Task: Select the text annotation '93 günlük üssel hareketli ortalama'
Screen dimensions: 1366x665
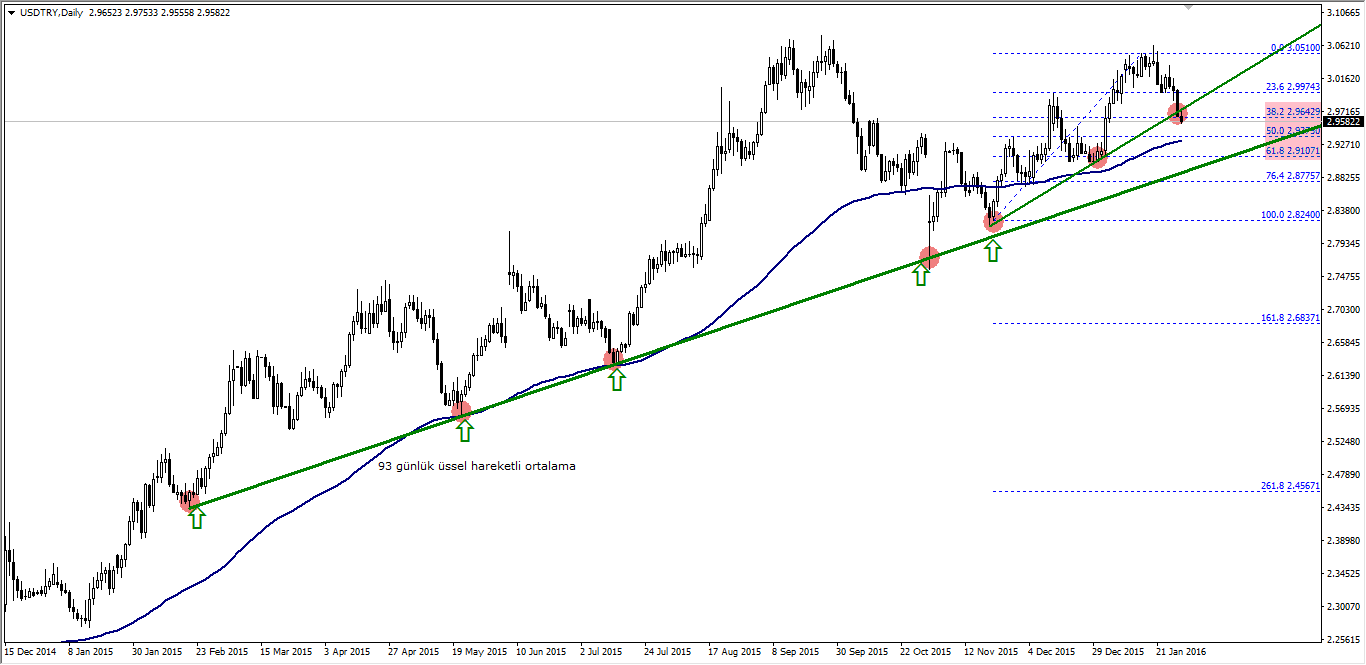Action: coord(477,466)
